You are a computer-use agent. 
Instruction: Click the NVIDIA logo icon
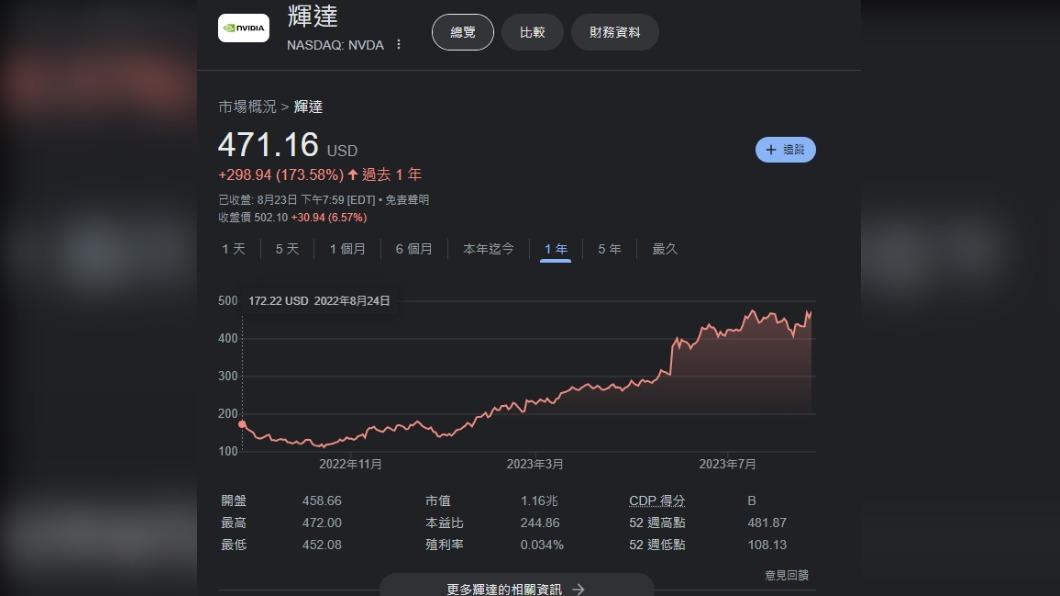pyautogui.click(x=243, y=28)
